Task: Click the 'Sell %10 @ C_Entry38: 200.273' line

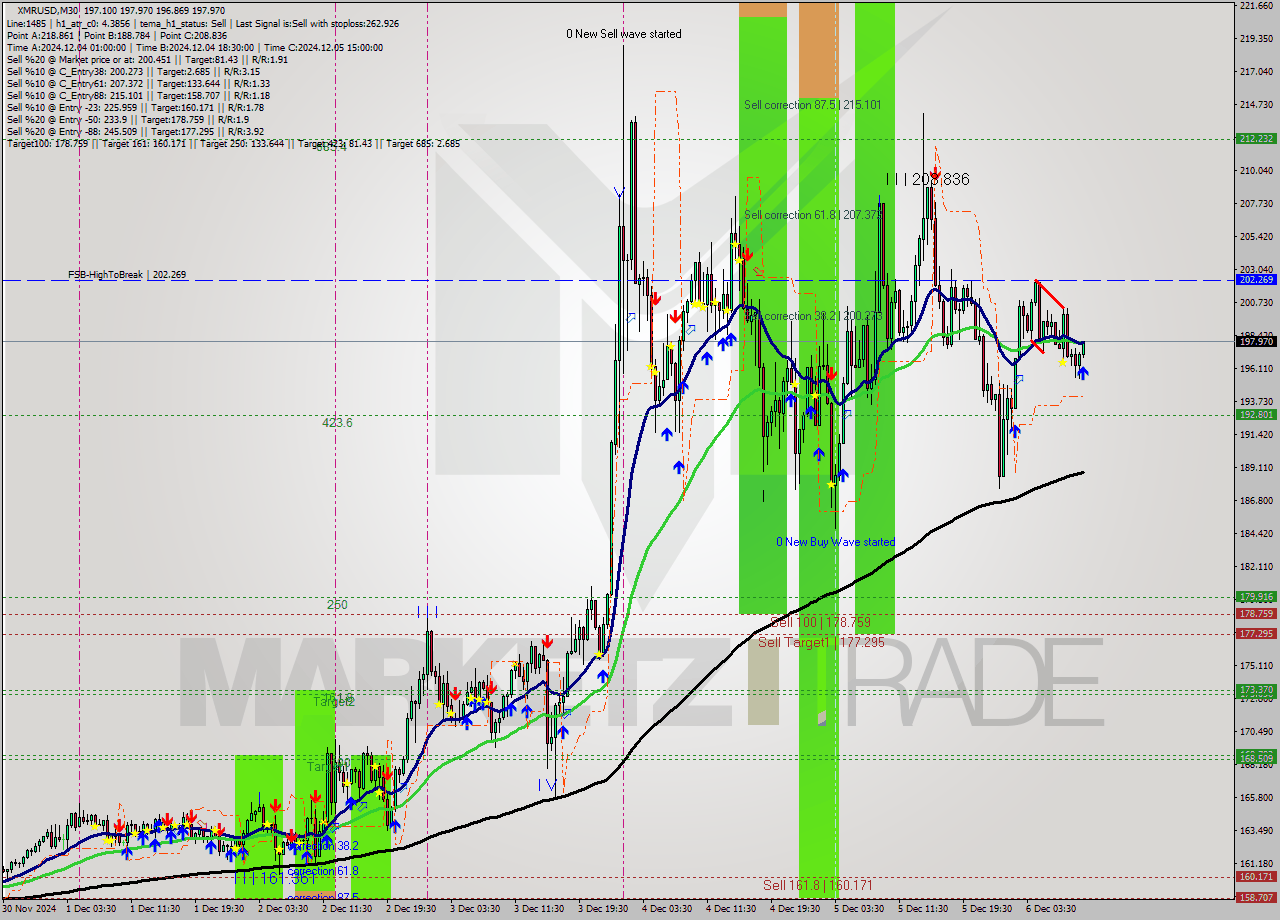Action: click(x=73, y=71)
